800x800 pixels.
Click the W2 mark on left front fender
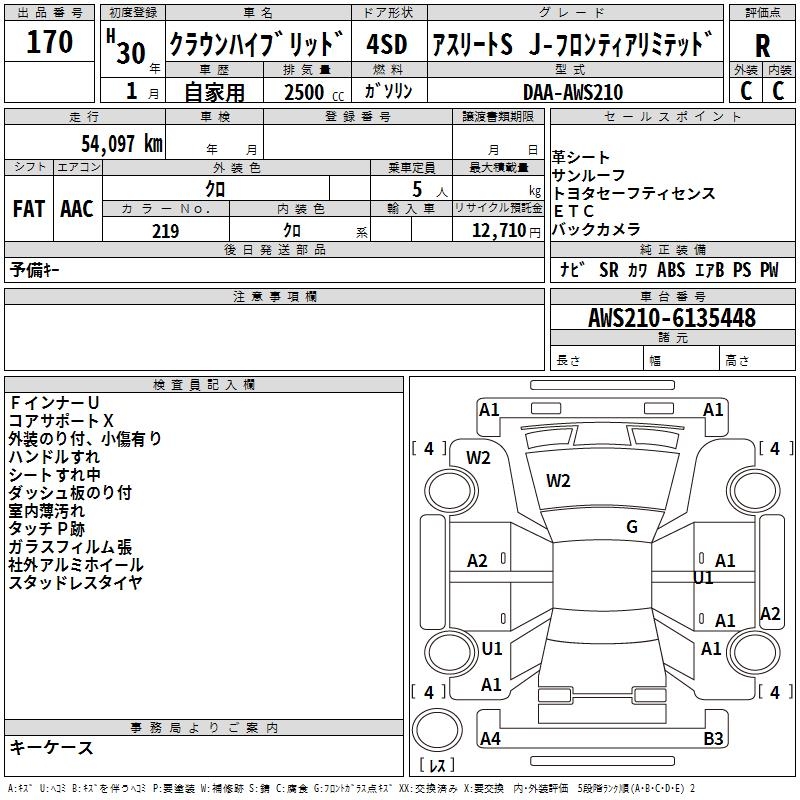478,458
